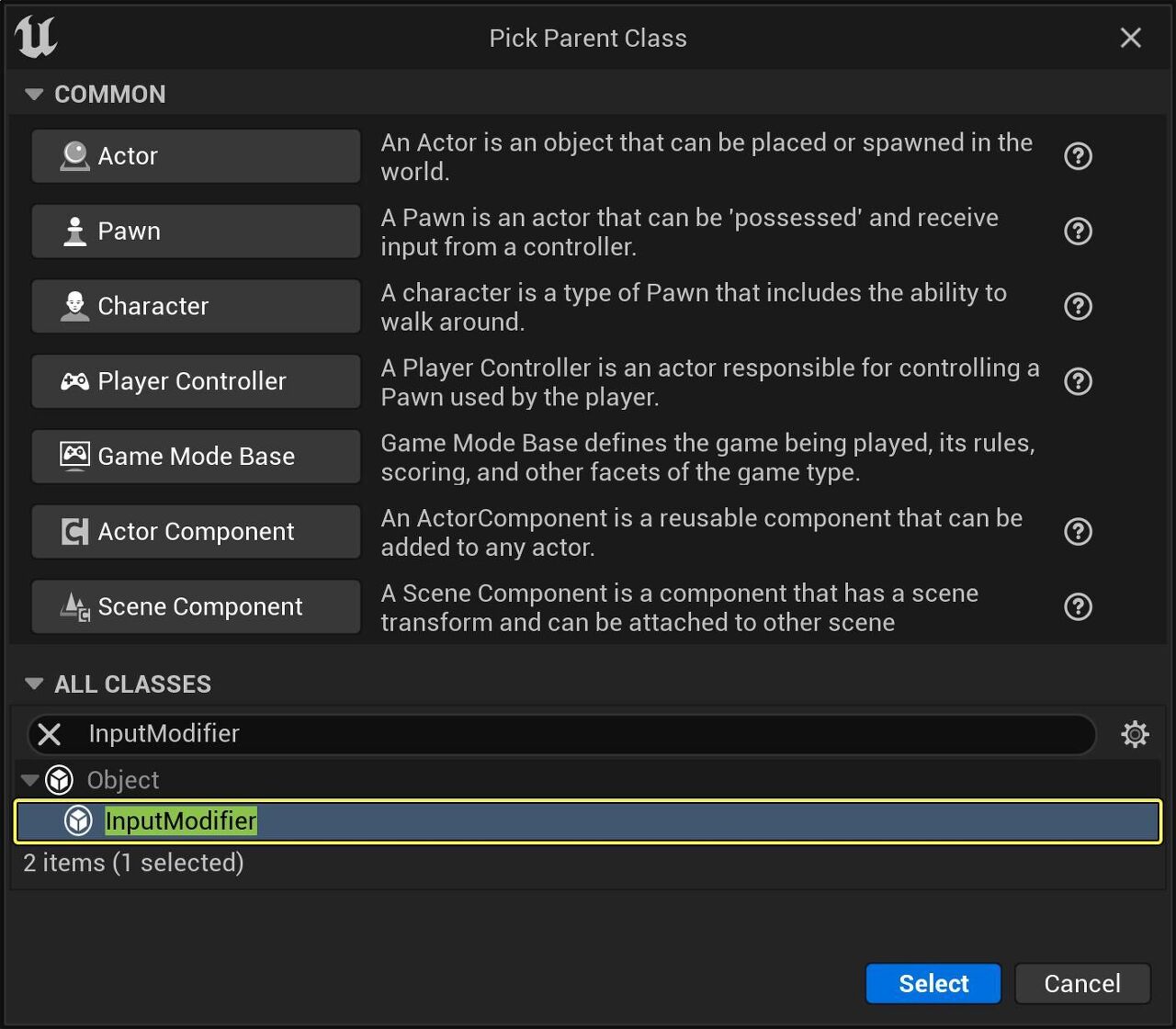Cancel the parent class dialog
This screenshot has width=1176, height=1029.
click(x=1082, y=983)
